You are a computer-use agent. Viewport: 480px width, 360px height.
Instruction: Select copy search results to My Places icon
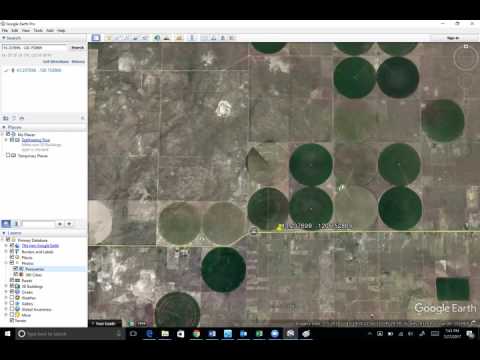(6, 118)
